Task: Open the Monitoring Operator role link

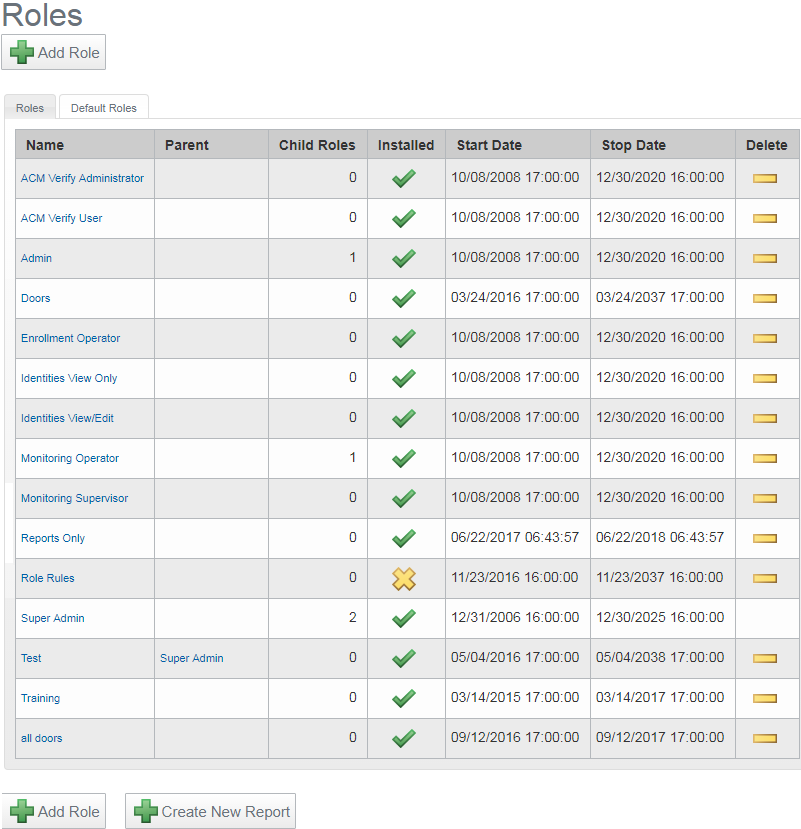Action: [x=70, y=458]
